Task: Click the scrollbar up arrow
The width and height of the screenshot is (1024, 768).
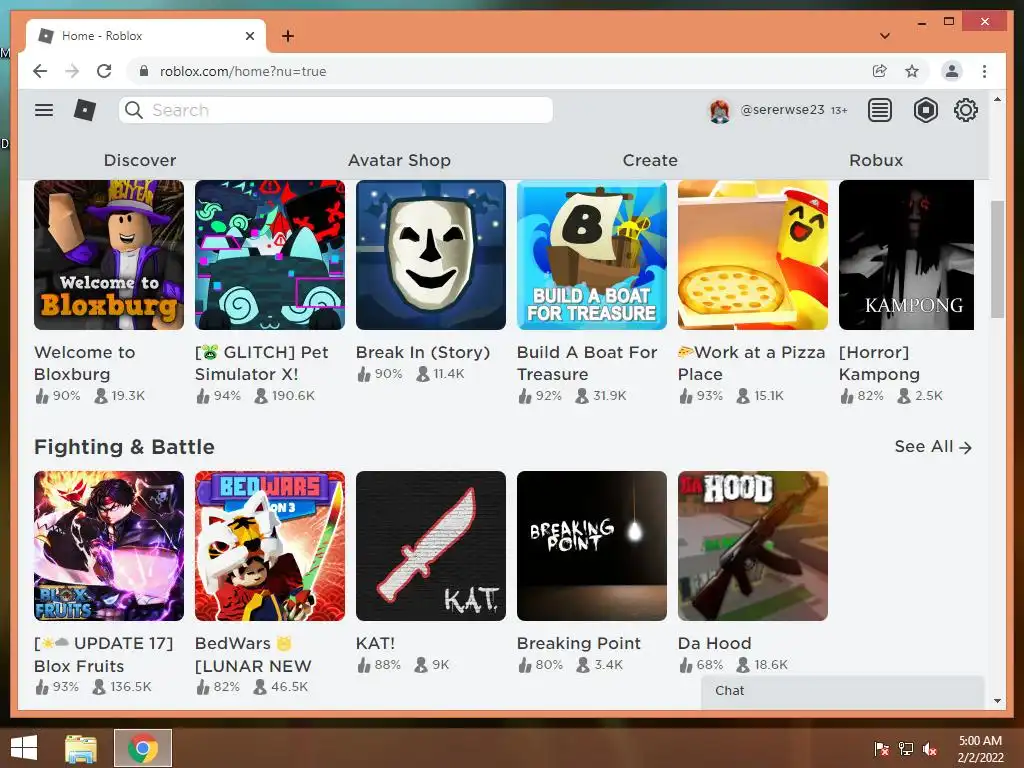Action: click(x=997, y=99)
